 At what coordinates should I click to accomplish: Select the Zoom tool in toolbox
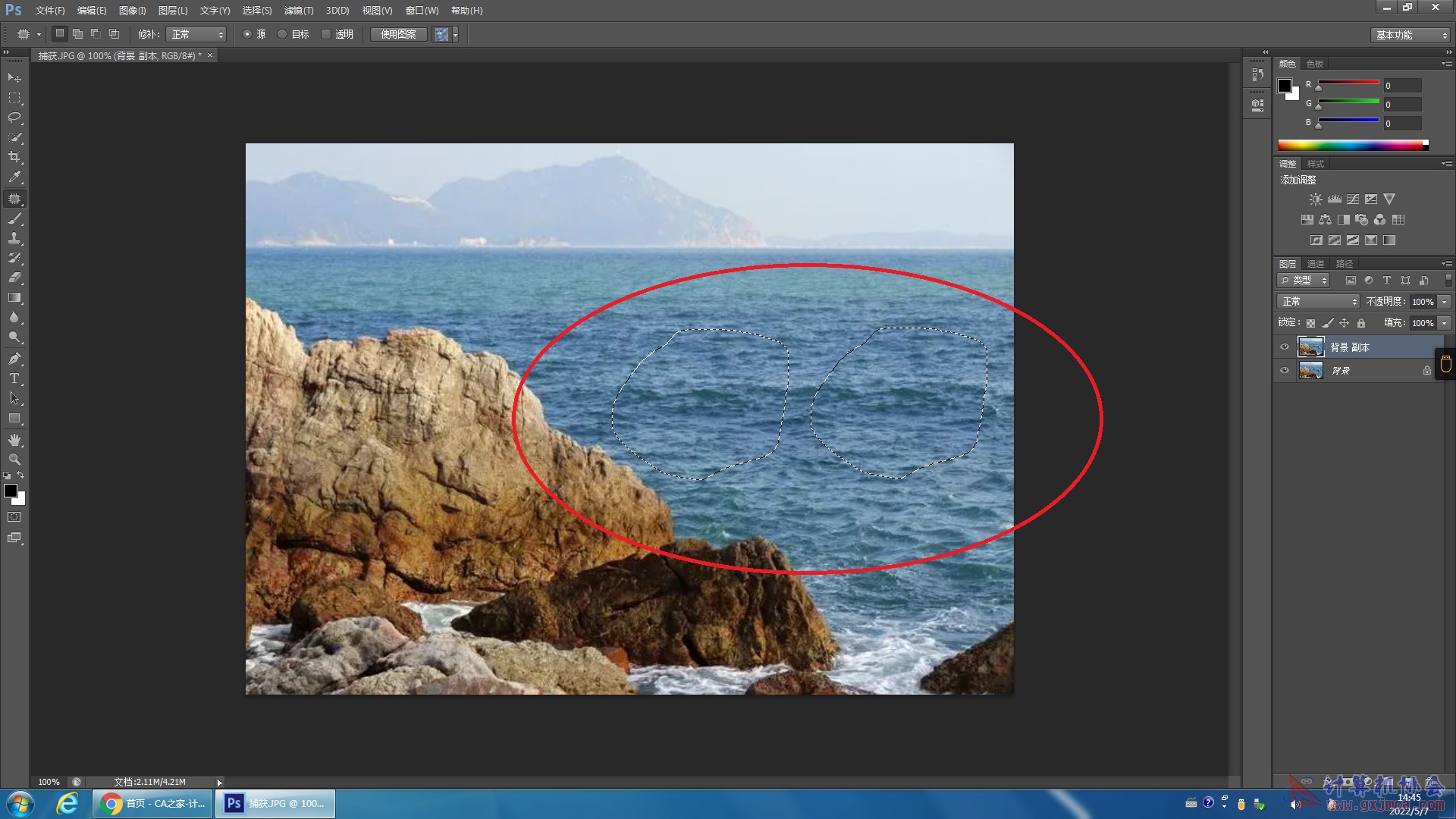pyautogui.click(x=14, y=460)
